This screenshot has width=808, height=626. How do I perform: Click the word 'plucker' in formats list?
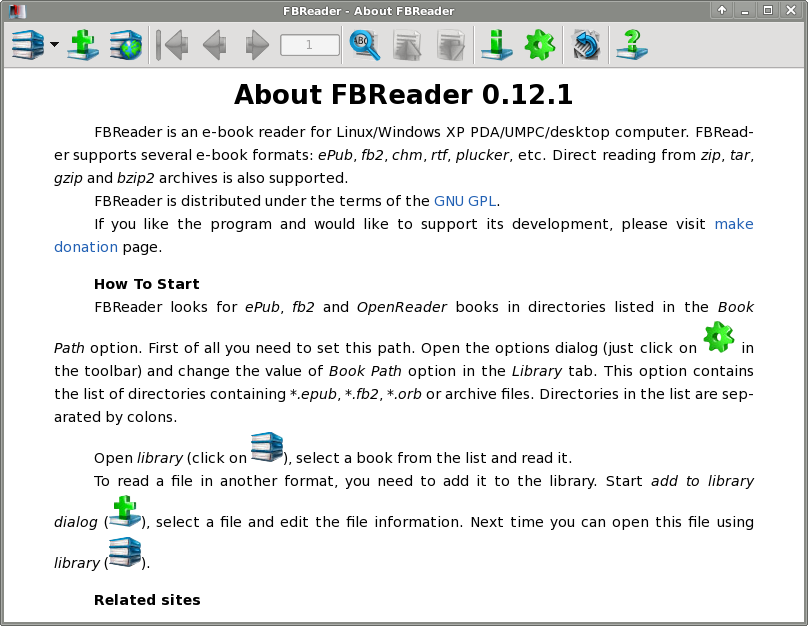pos(483,155)
